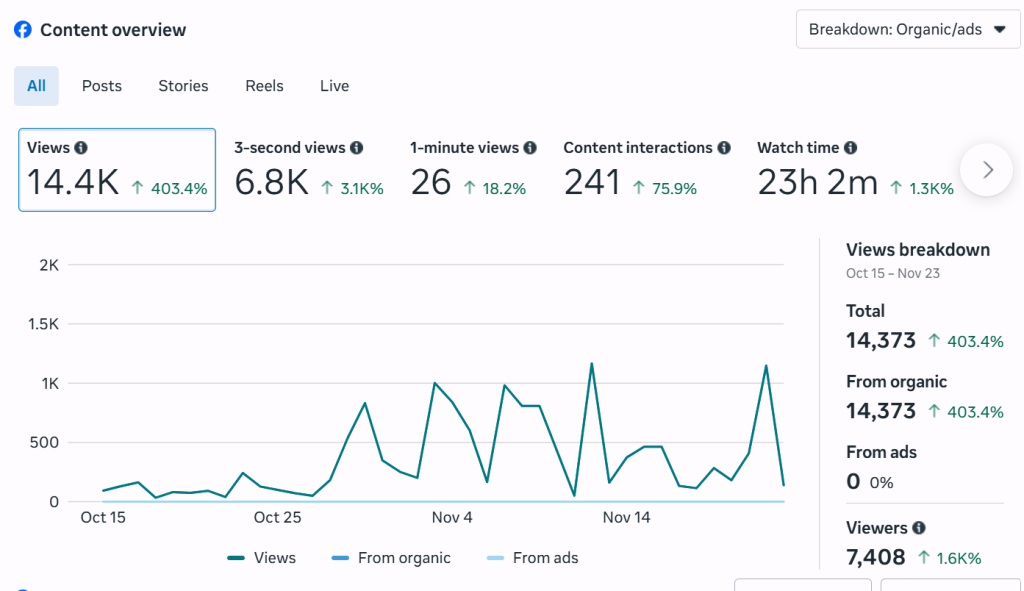Select the Views 14.4K metric card
Image resolution: width=1024 pixels, height=591 pixels.
(x=117, y=170)
